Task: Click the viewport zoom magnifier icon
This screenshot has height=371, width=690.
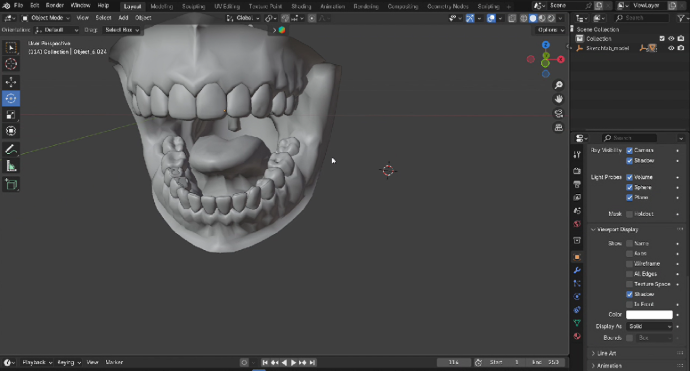Action: coord(558,85)
